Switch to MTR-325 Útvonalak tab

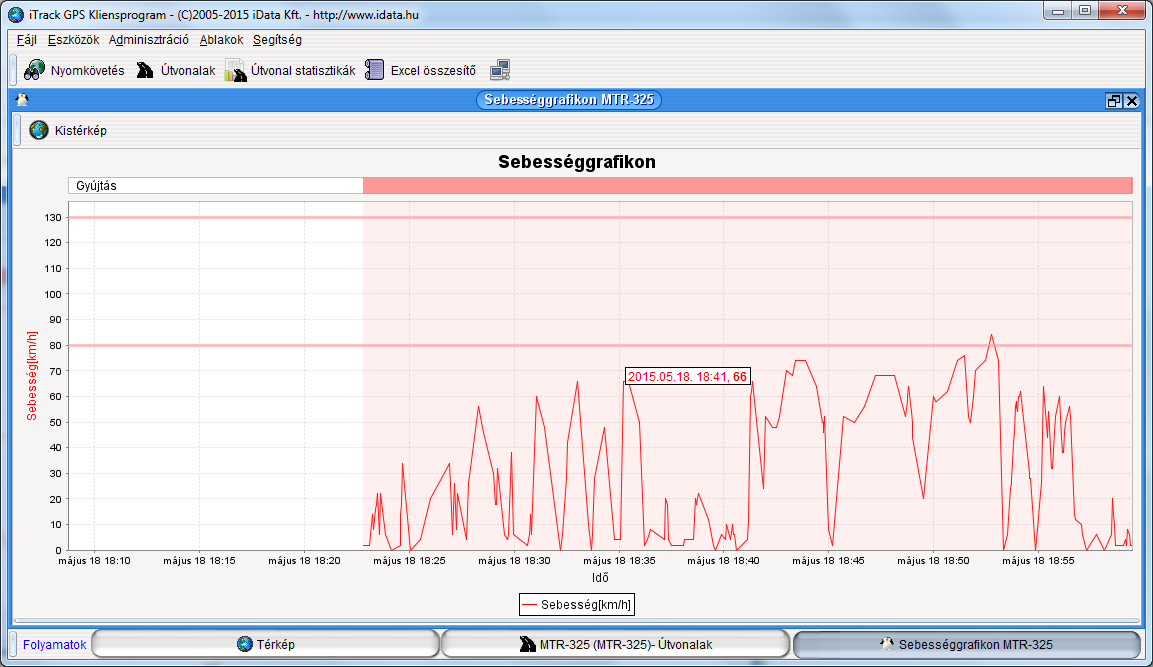coord(615,645)
